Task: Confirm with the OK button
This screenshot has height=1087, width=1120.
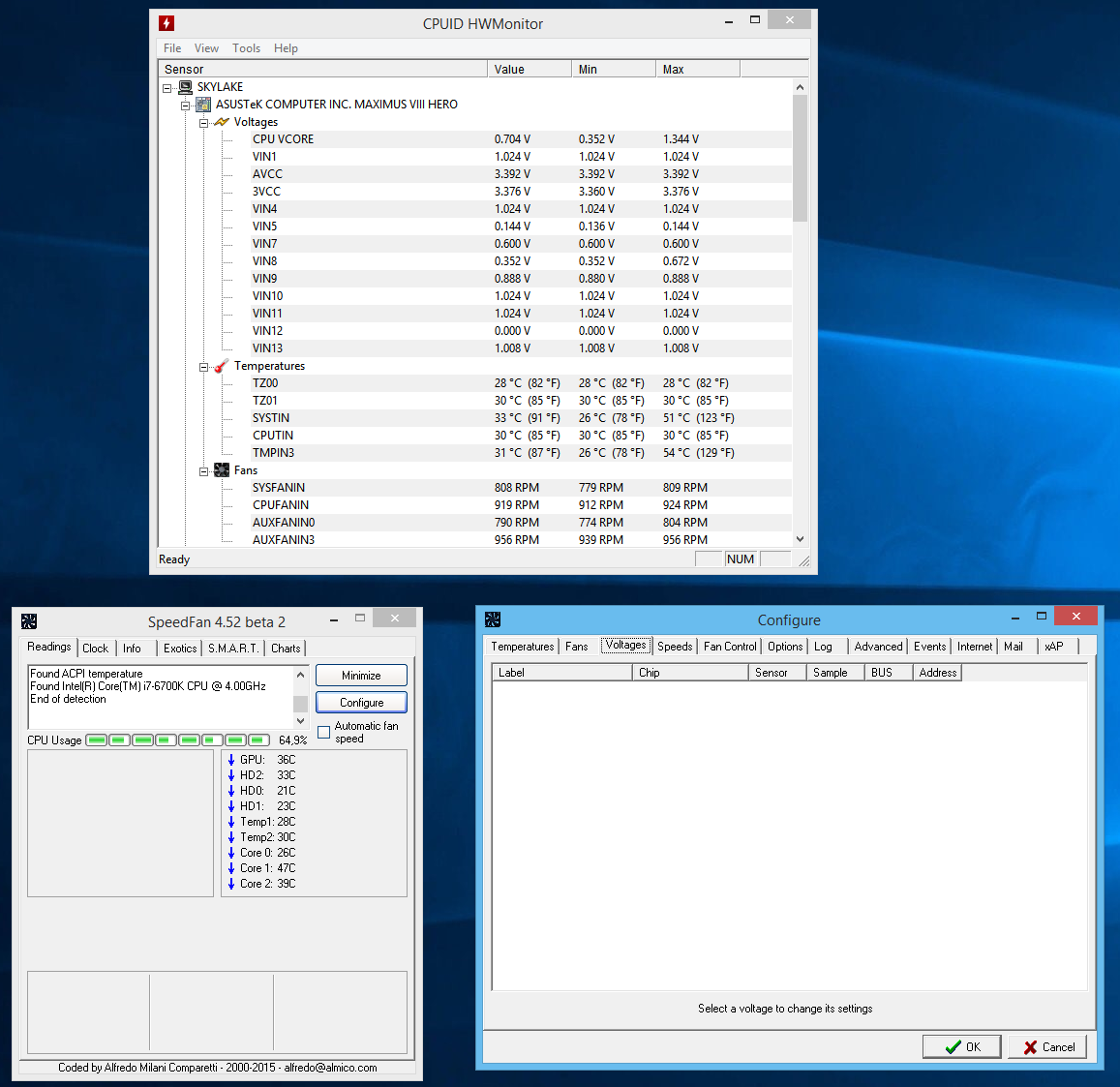Action: 961,1047
